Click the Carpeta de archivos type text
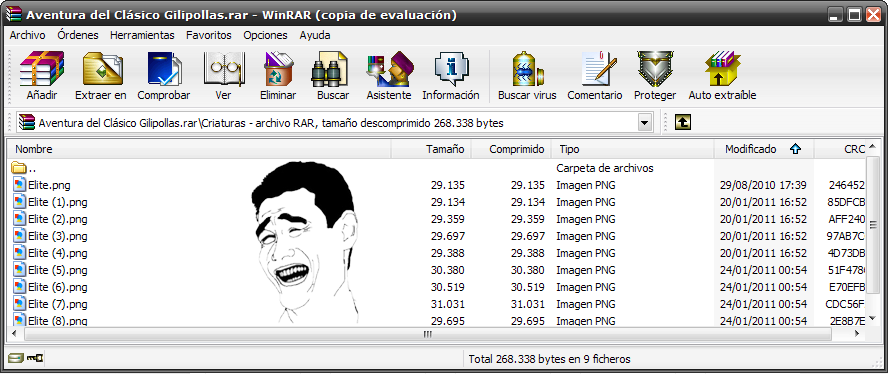The width and height of the screenshot is (888, 374). pos(605,168)
